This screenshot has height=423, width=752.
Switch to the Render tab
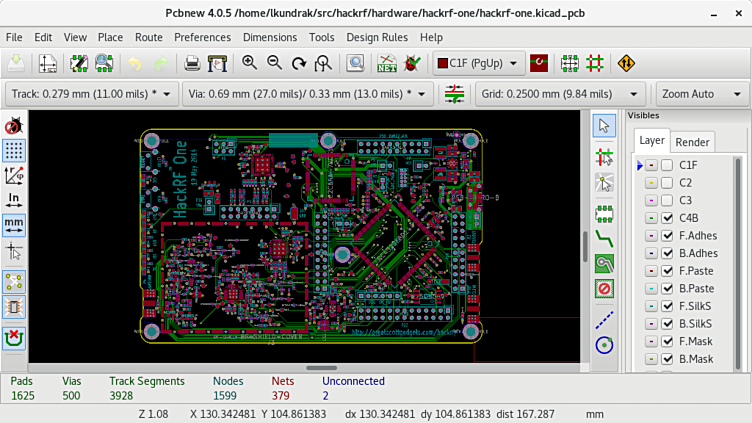692,142
